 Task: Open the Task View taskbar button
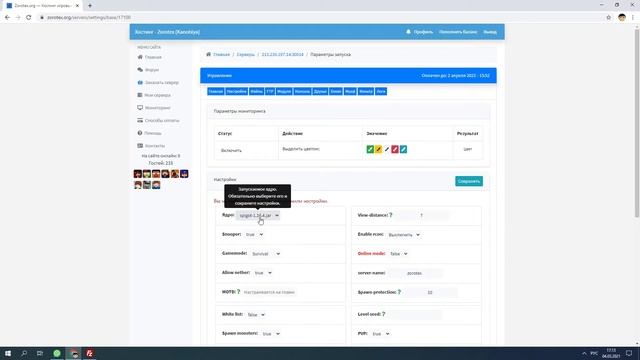[40, 353]
